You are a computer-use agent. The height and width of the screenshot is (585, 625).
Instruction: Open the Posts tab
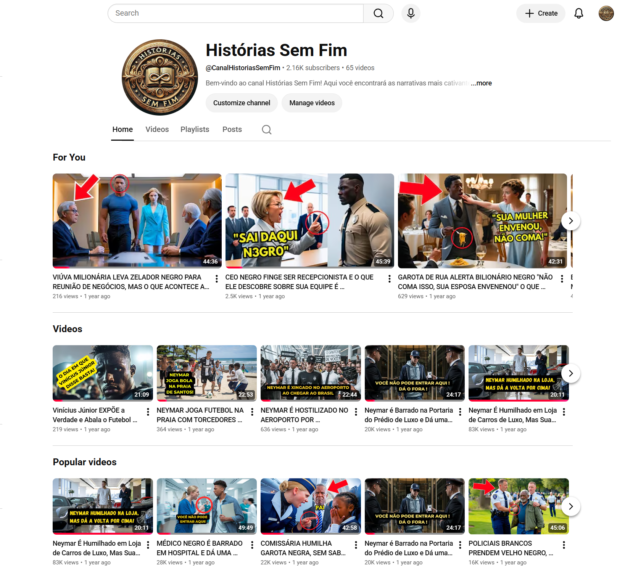[232, 130]
